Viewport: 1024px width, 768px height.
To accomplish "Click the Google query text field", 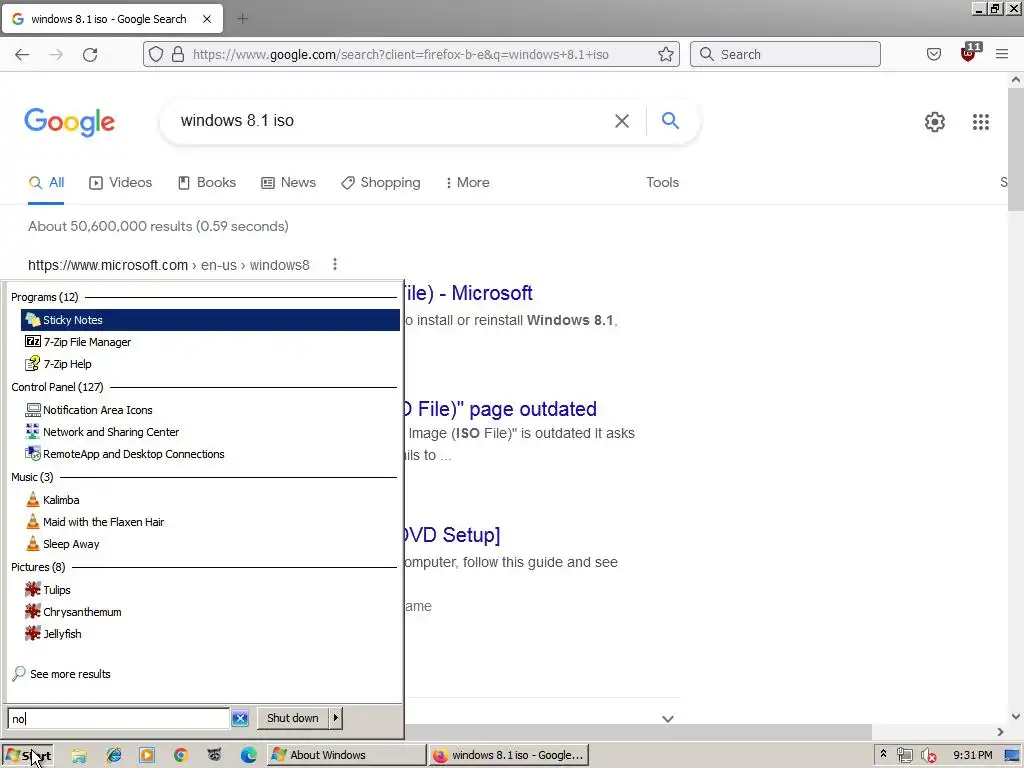I will point(392,121).
